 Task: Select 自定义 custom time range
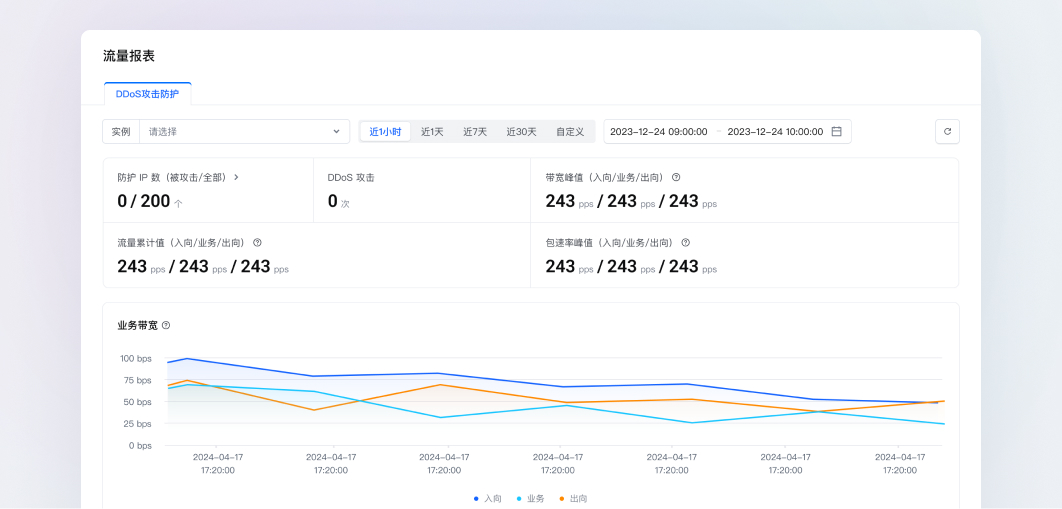(x=570, y=131)
